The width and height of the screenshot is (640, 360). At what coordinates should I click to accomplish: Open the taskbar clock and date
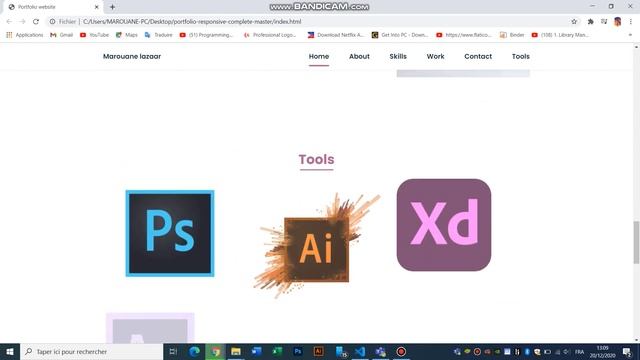click(x=602, y=351)
